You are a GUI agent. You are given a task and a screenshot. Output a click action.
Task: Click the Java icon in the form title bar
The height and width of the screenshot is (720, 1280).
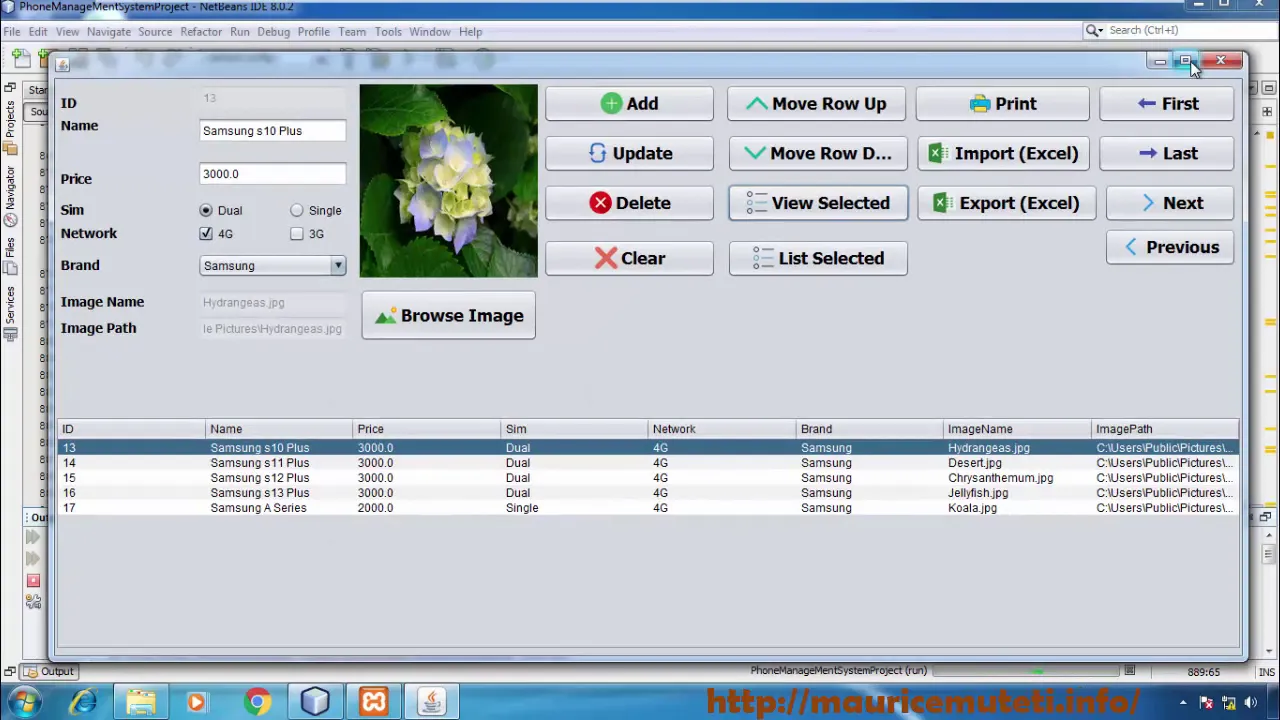click(x=62, y=64)
